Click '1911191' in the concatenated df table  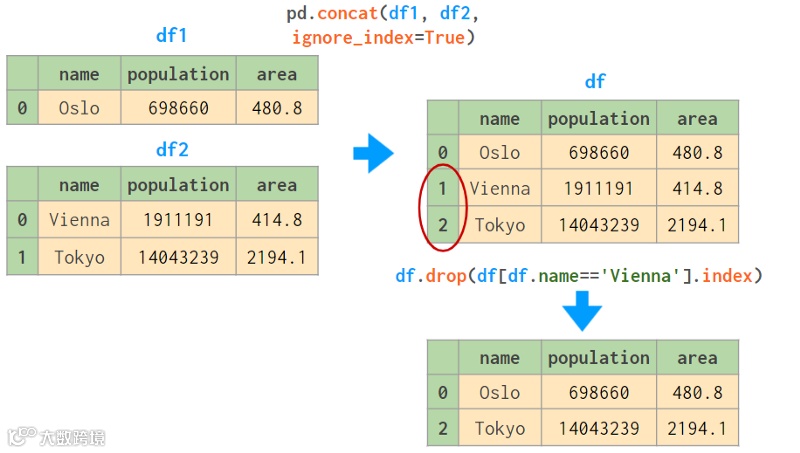tap(598, 188)
